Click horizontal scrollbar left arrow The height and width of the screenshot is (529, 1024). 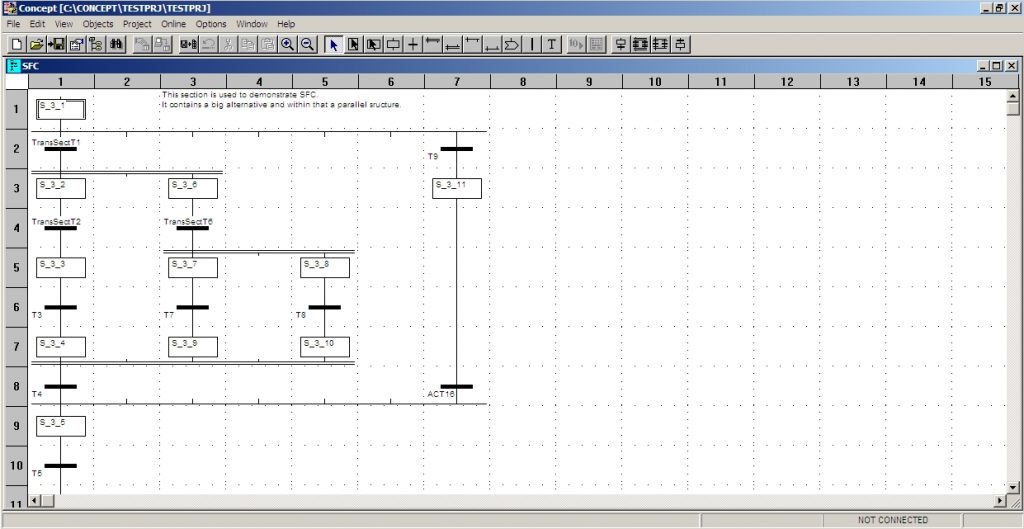[x=36, y=500]
